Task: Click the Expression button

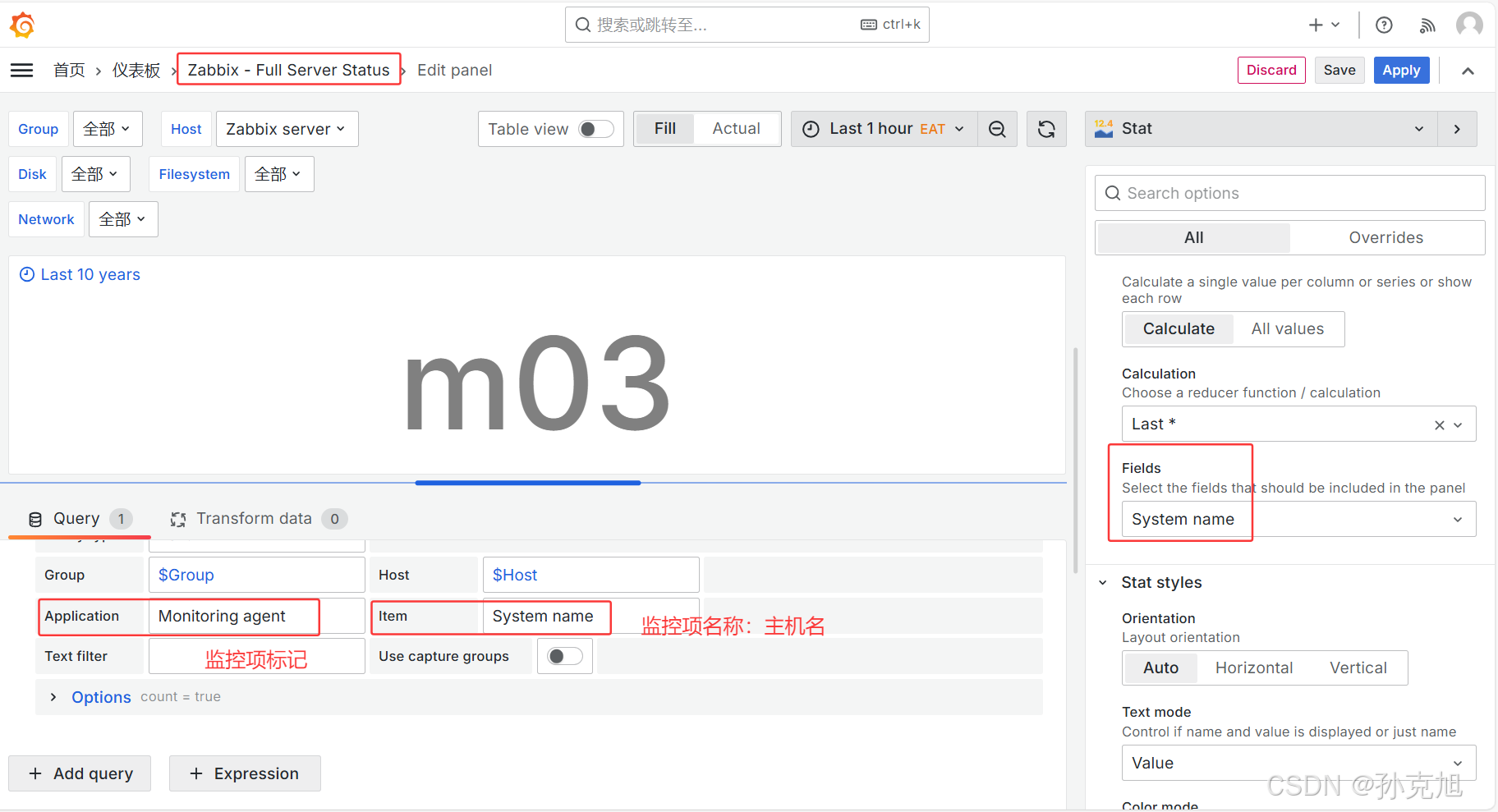Action: (245, 773)
